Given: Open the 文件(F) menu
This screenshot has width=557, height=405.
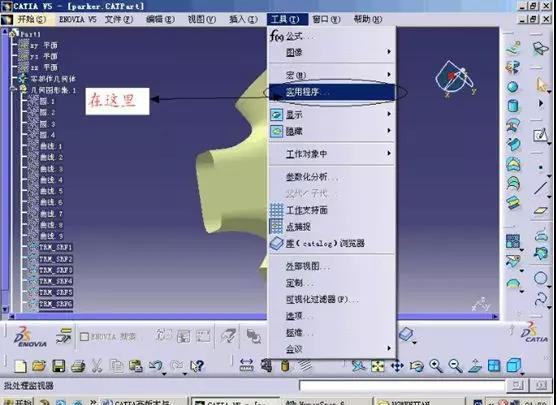Looking at the screenshot, I should coord(119,19).
